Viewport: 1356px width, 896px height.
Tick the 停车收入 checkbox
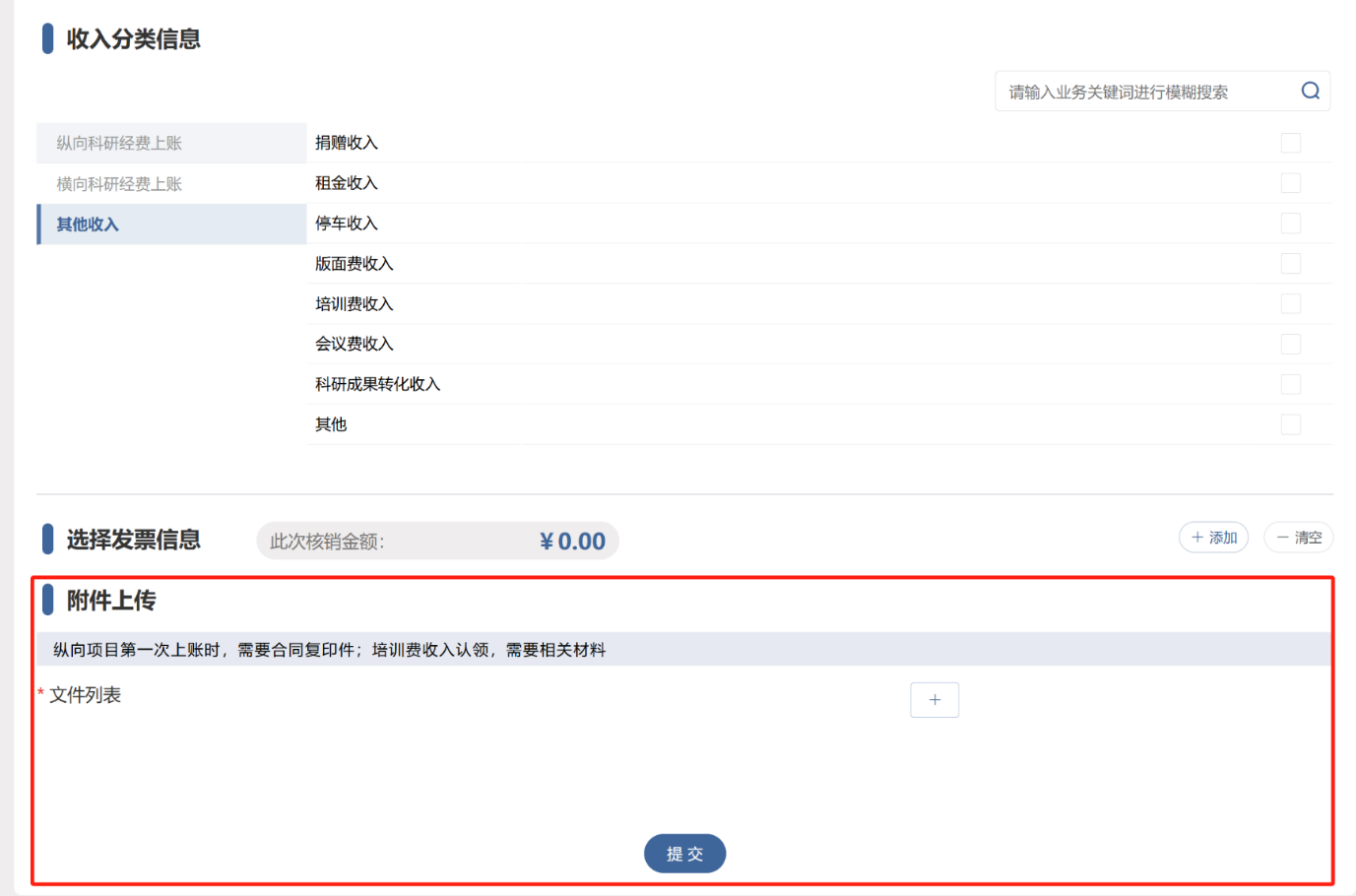click(x=1290, y=224)
